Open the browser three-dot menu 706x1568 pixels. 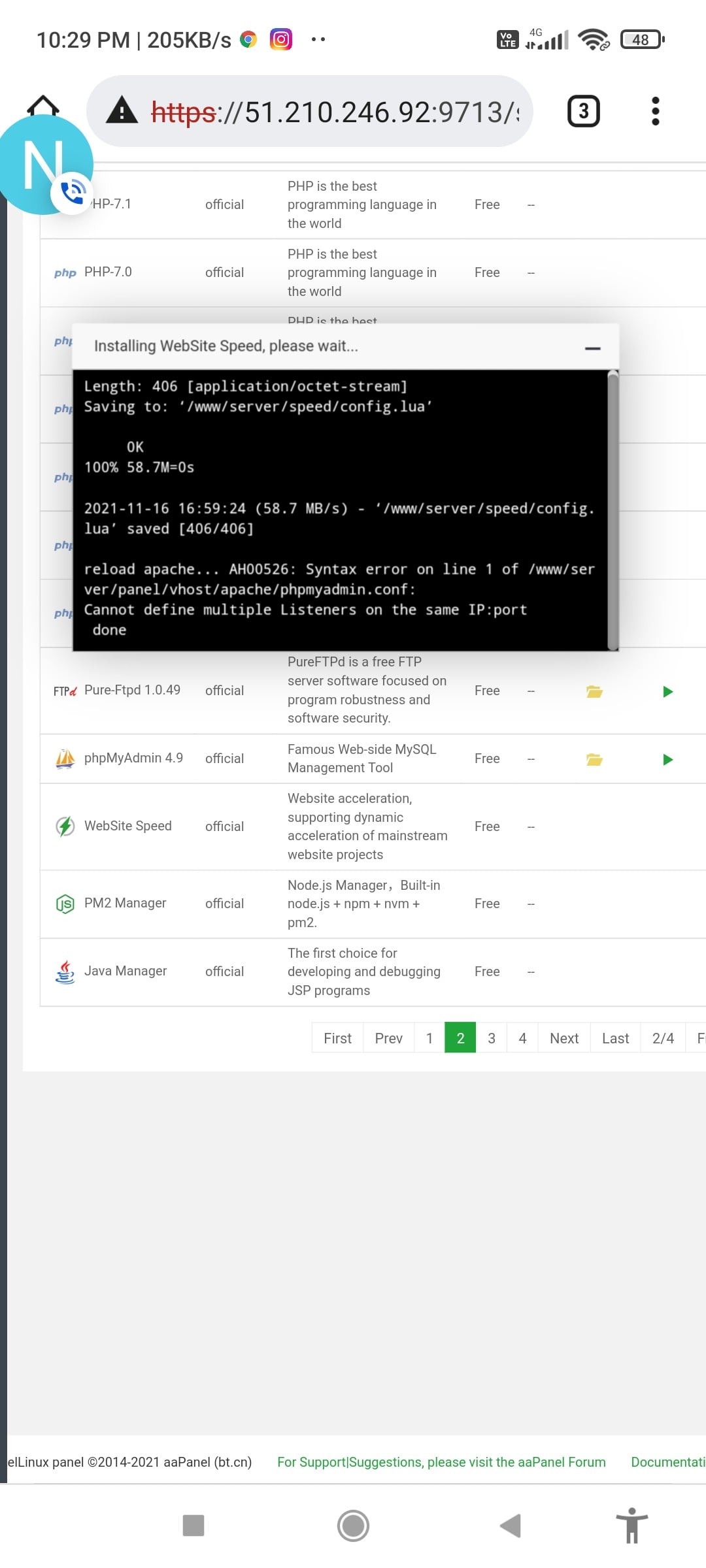pos(656,111)
